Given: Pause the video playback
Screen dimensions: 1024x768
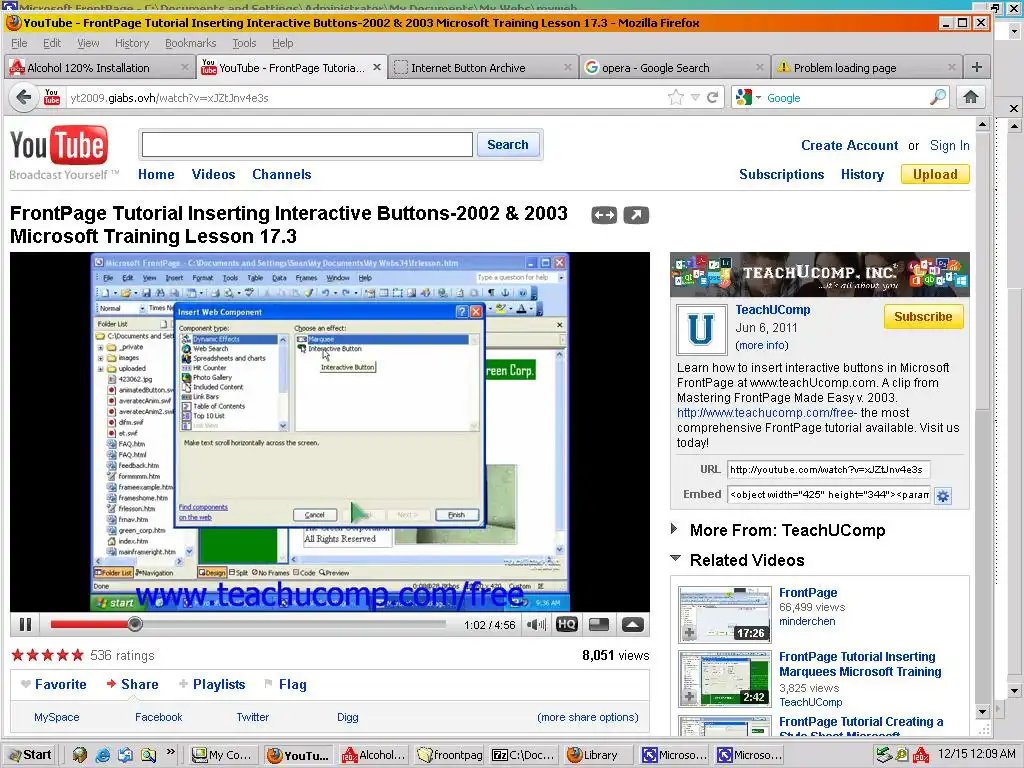Looking at the screenshot, I should pyautogui.click(x=25, y=625).
